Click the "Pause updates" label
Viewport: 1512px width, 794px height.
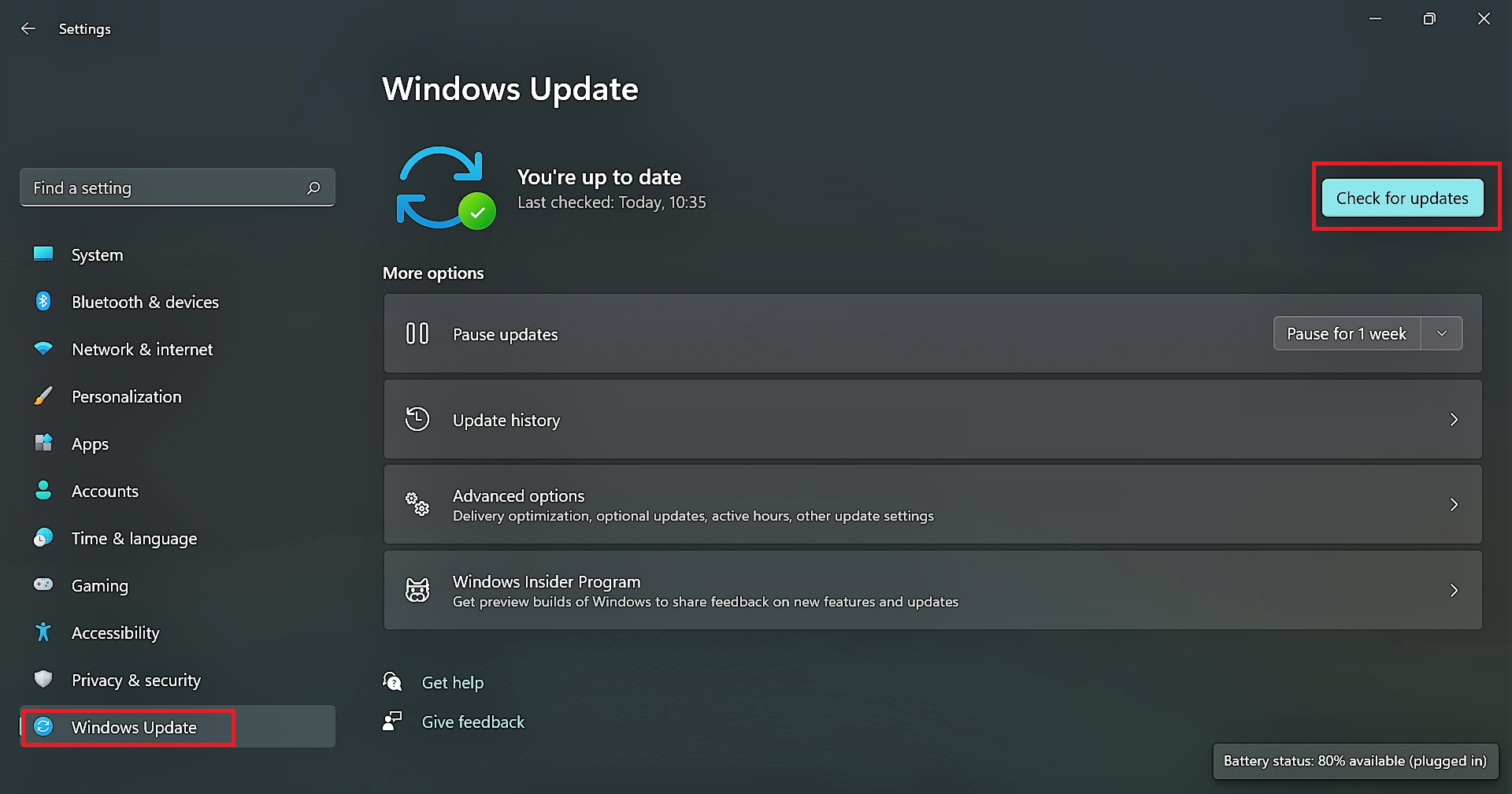pyautogui.click(x=506, y=335)
